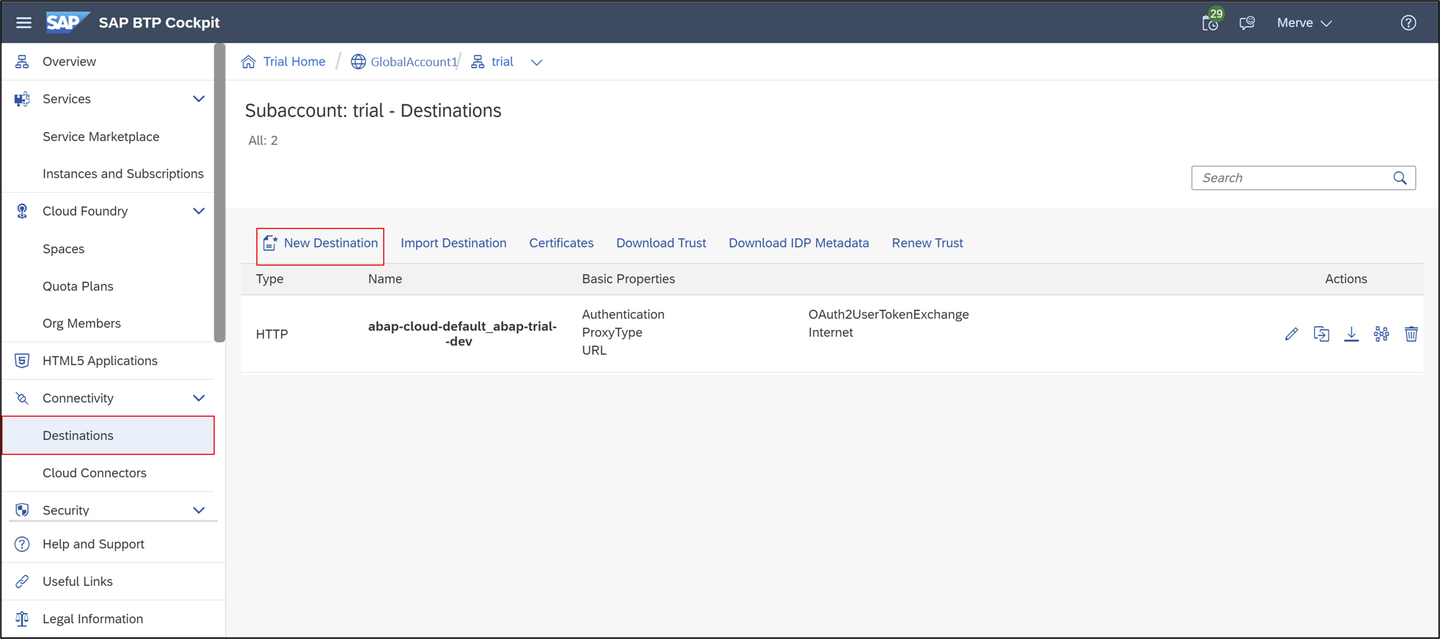Open Instances and Subscriptions

click(123, 174)
